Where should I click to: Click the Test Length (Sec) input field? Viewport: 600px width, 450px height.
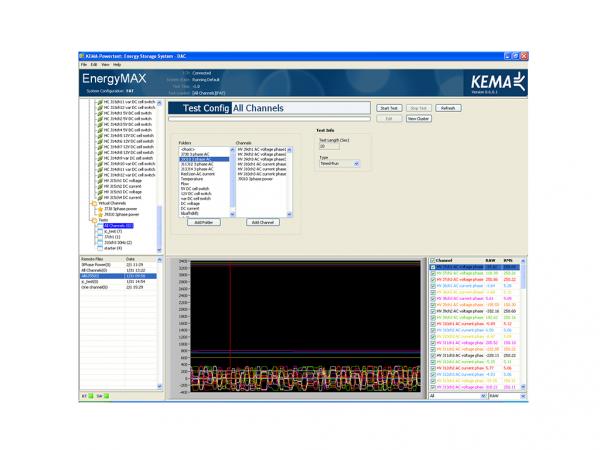tap(329, 146)
